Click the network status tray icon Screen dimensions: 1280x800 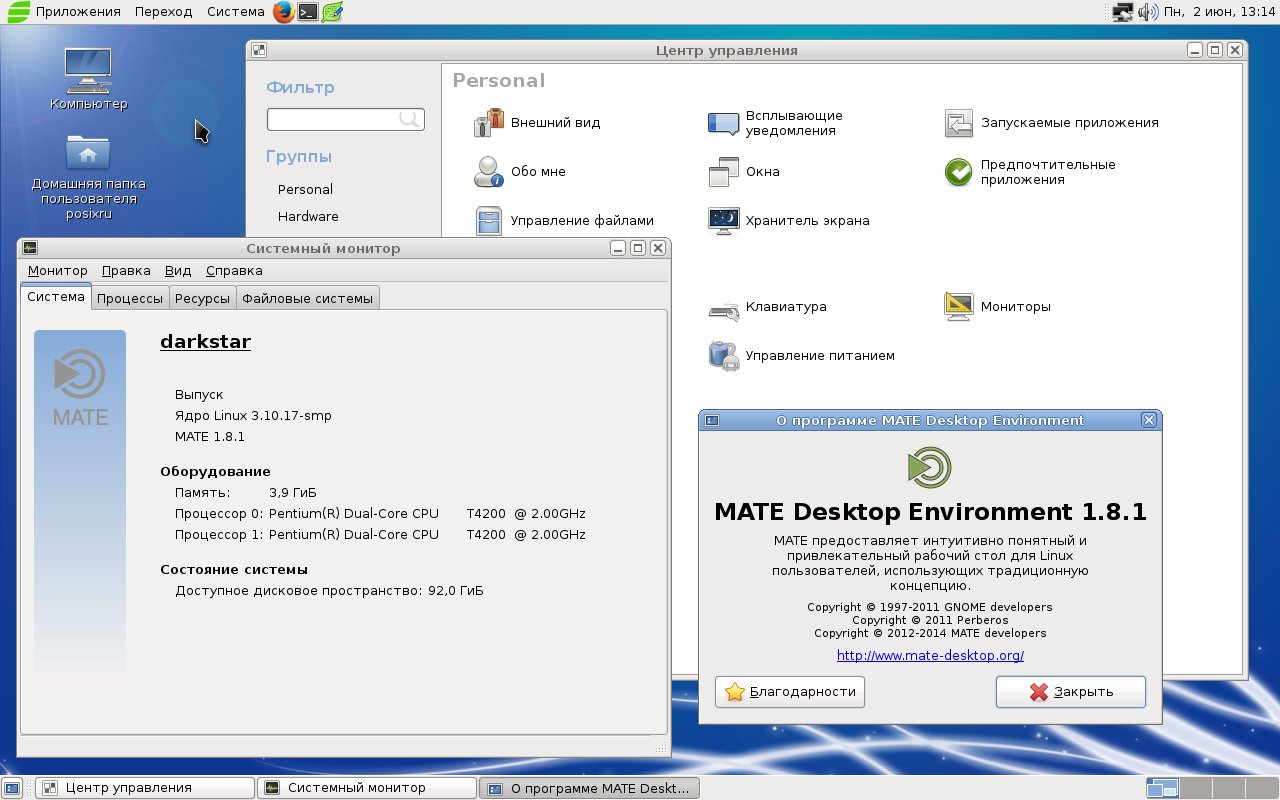point(1123,12)
